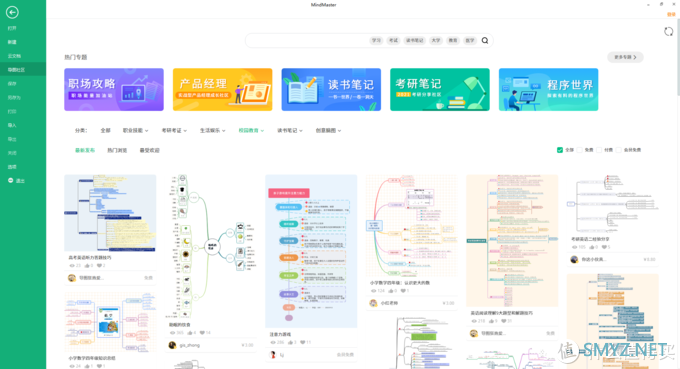Switch to the 最新发布 sort tab
Image resolution: width=680 pixels, height=369 pixels.
(85, 150)
